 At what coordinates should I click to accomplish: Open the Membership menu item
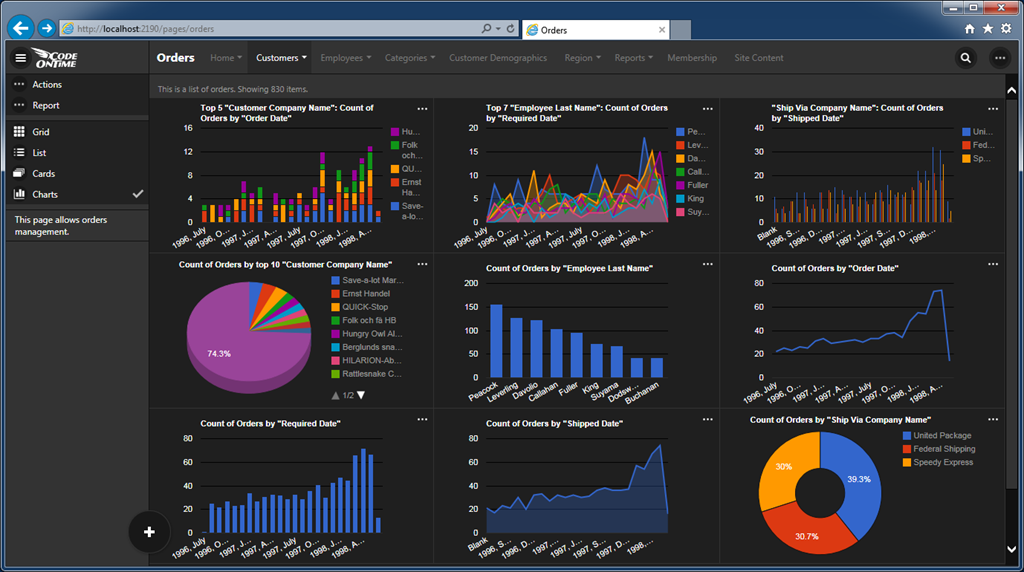(x=692, y=58)
